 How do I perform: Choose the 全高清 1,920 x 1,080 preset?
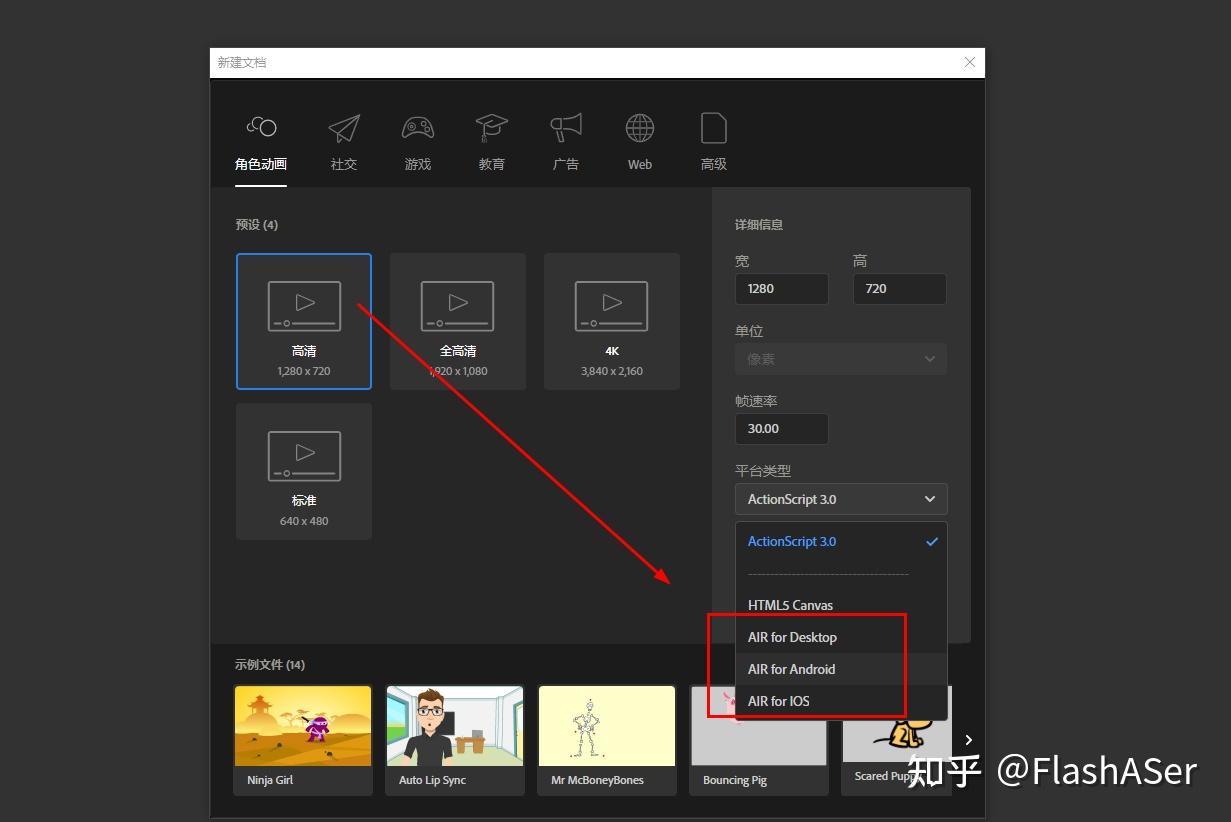point(458,321)
